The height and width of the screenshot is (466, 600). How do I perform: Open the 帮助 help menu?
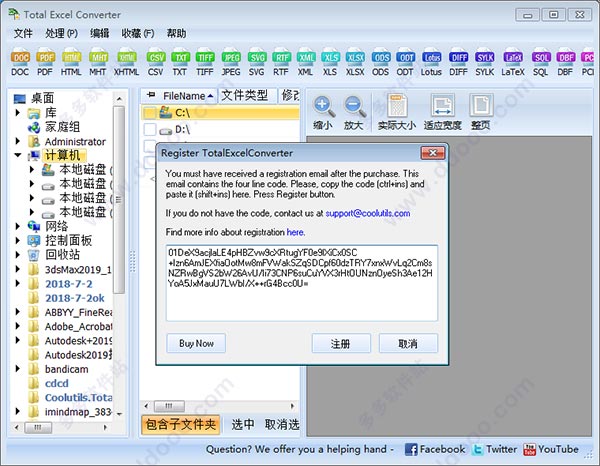tap(176, 33)
